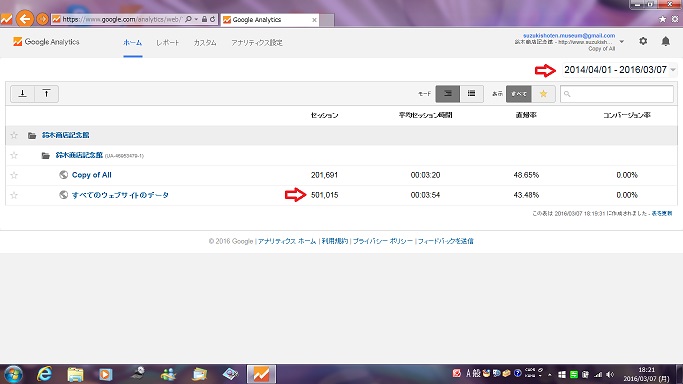This screenshot has width=683, height=384.
Task: Click the Google Analytics logo
Action: [46, 42]
